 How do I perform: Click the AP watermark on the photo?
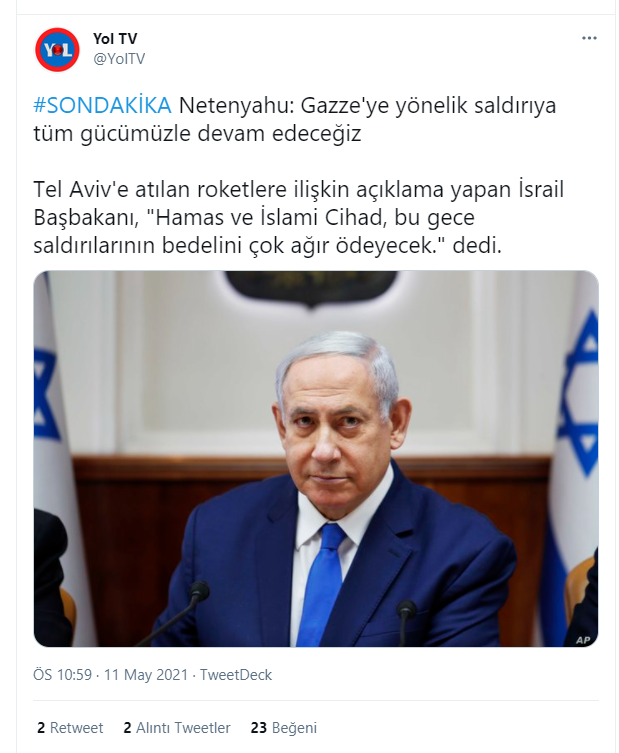point(583,640)
